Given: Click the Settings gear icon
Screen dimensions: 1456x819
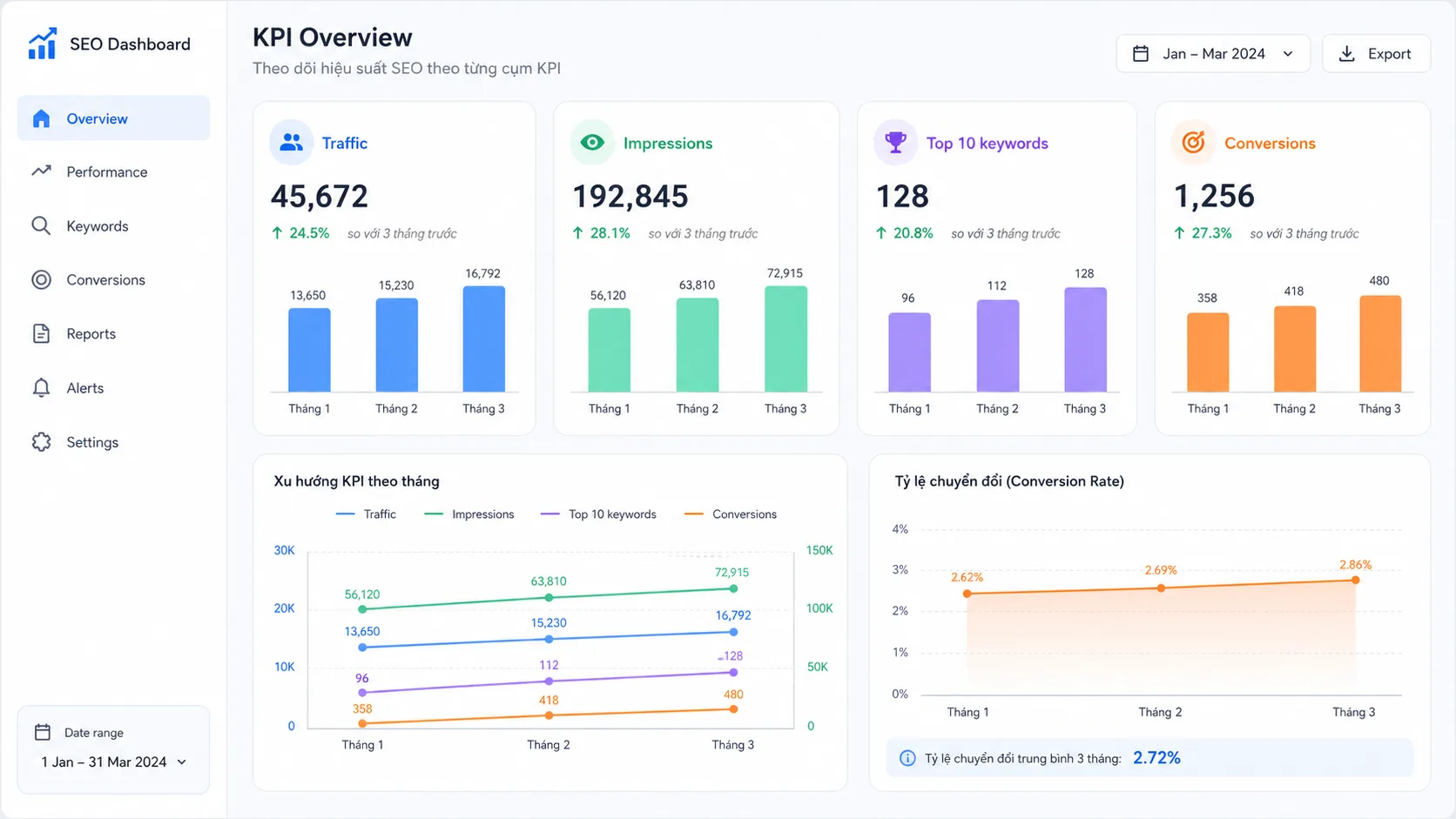Looking at the screenshot, I should pos(41,442).
